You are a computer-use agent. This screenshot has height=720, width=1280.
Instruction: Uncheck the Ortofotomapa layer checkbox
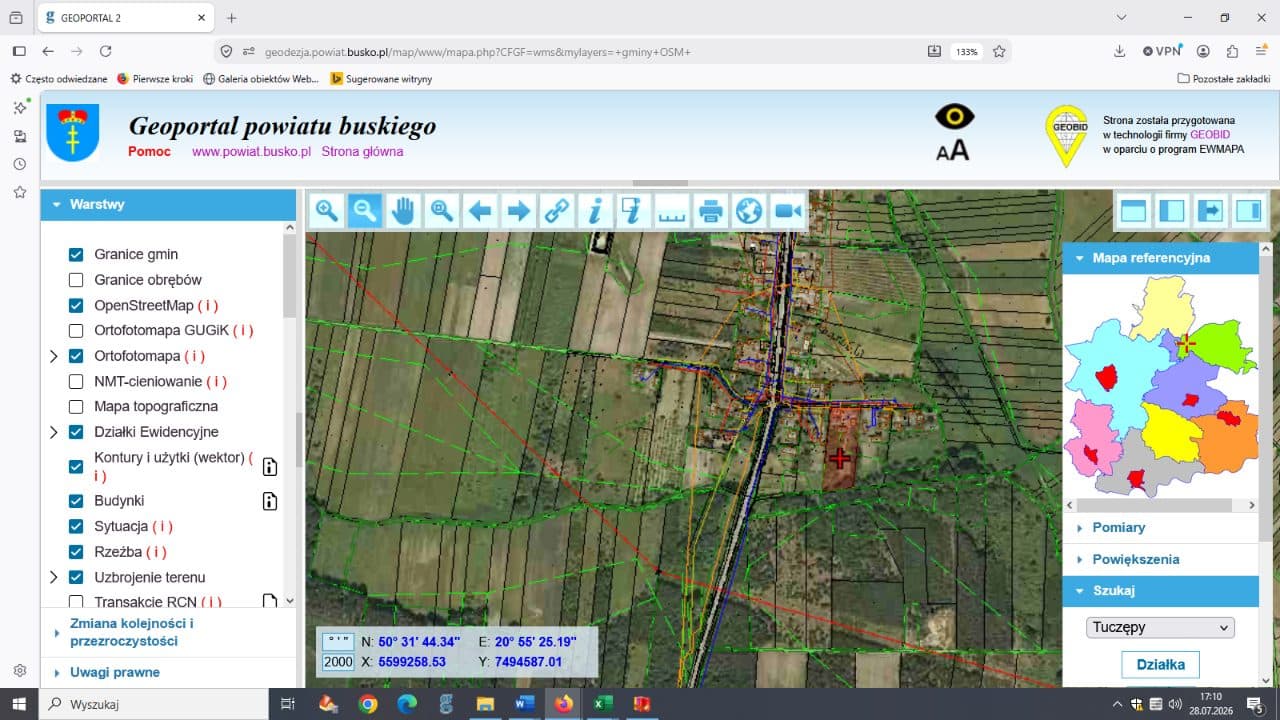pyautogui.click(x=76, y=356)
